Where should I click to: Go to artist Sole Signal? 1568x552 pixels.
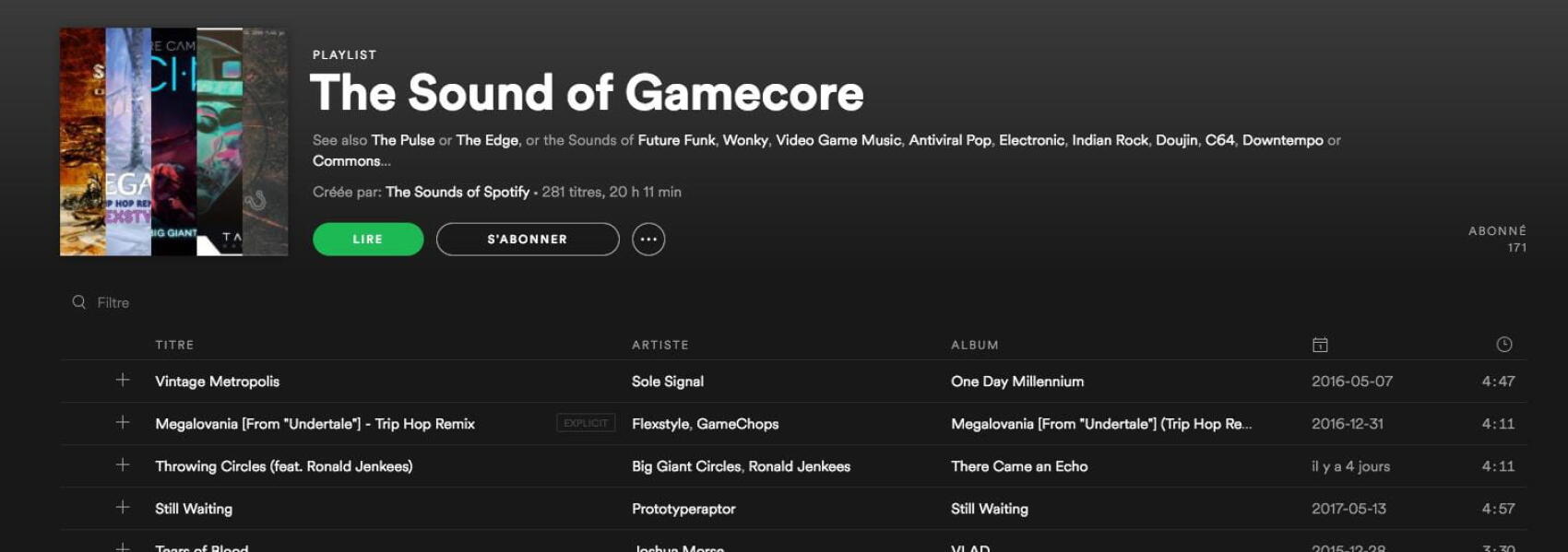(667, 382)
